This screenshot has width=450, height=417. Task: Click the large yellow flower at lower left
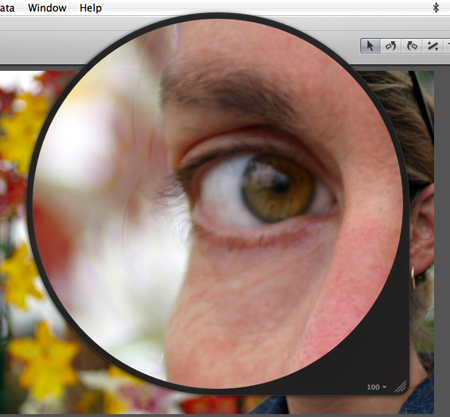[43, 360]
